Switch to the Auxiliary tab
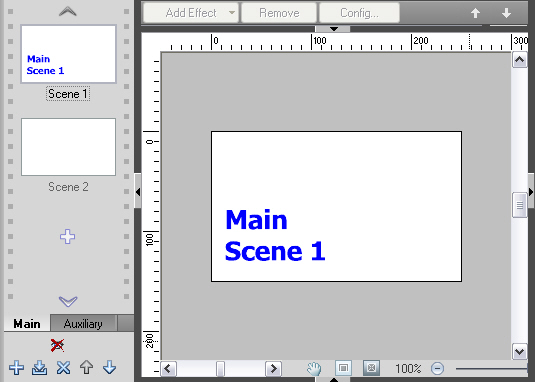Screen dimensions: 535x382 (x=83, y=324)
